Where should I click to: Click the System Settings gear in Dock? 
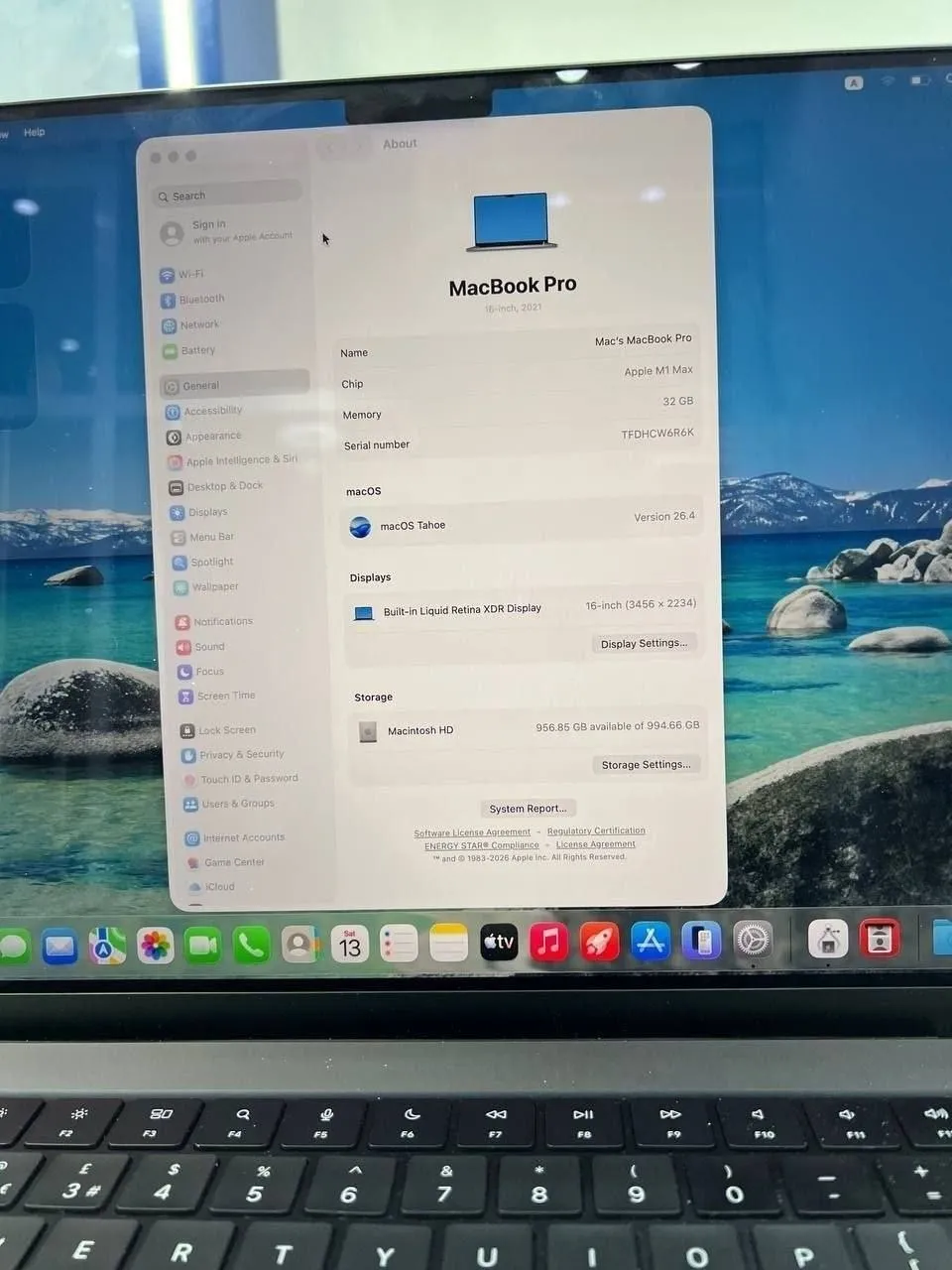tap(753, 940)
